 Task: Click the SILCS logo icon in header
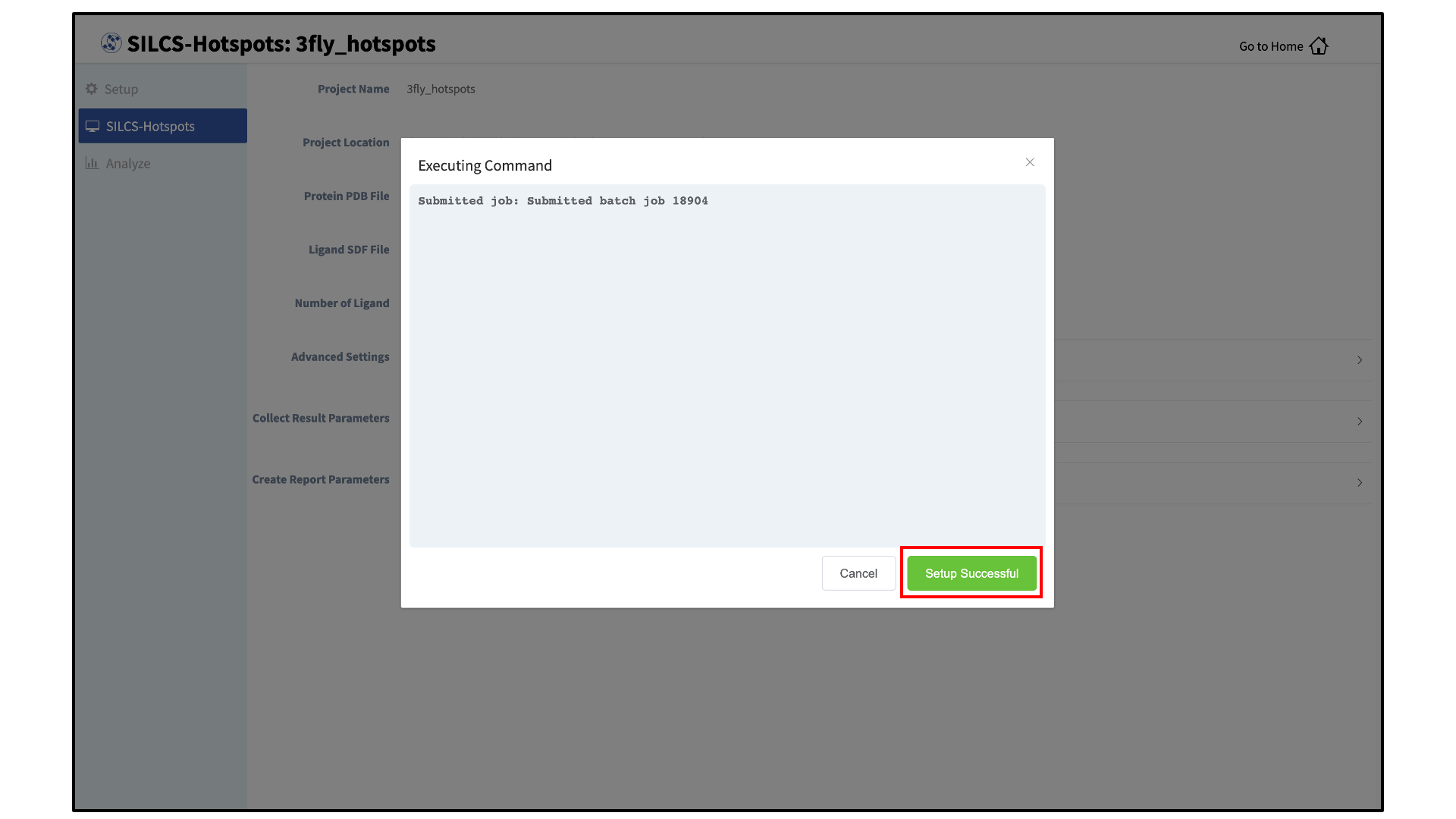tap(111, 43)
